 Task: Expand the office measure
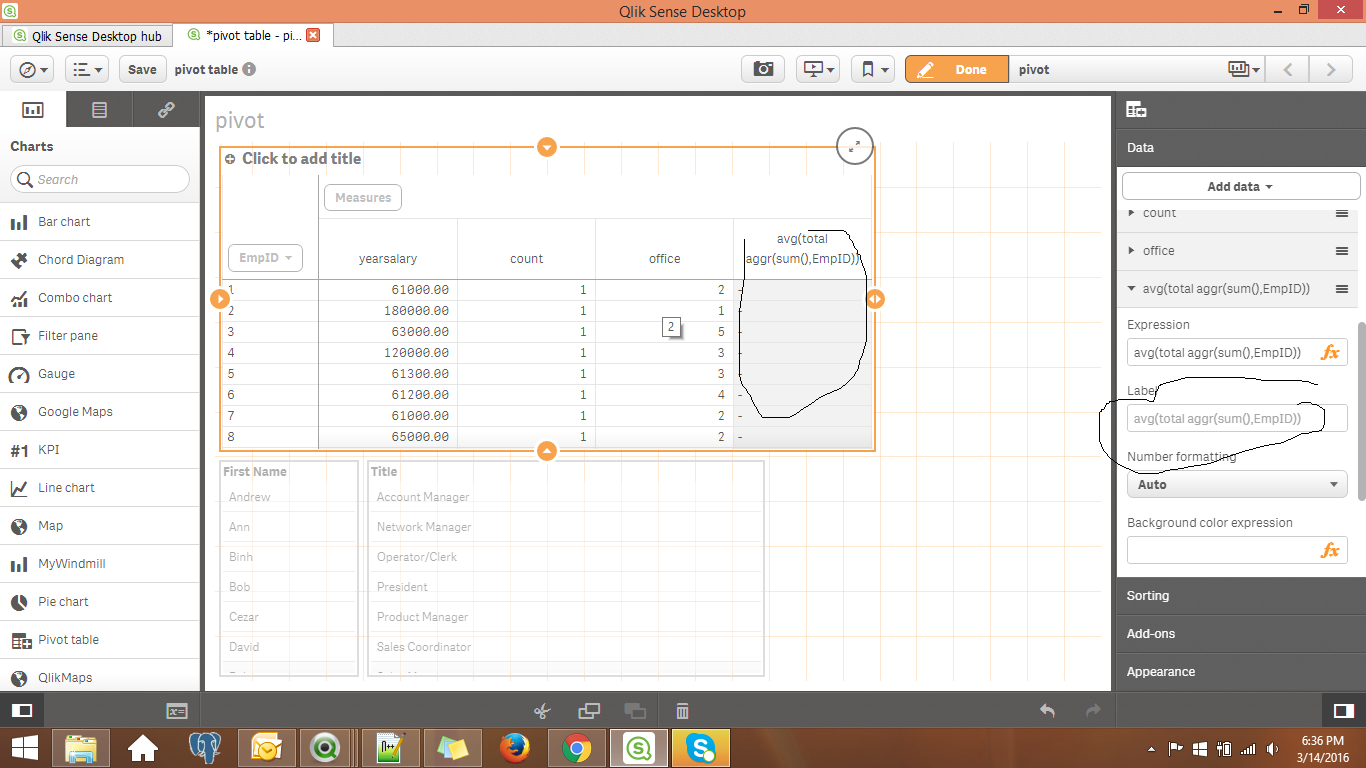(1131, 251)
